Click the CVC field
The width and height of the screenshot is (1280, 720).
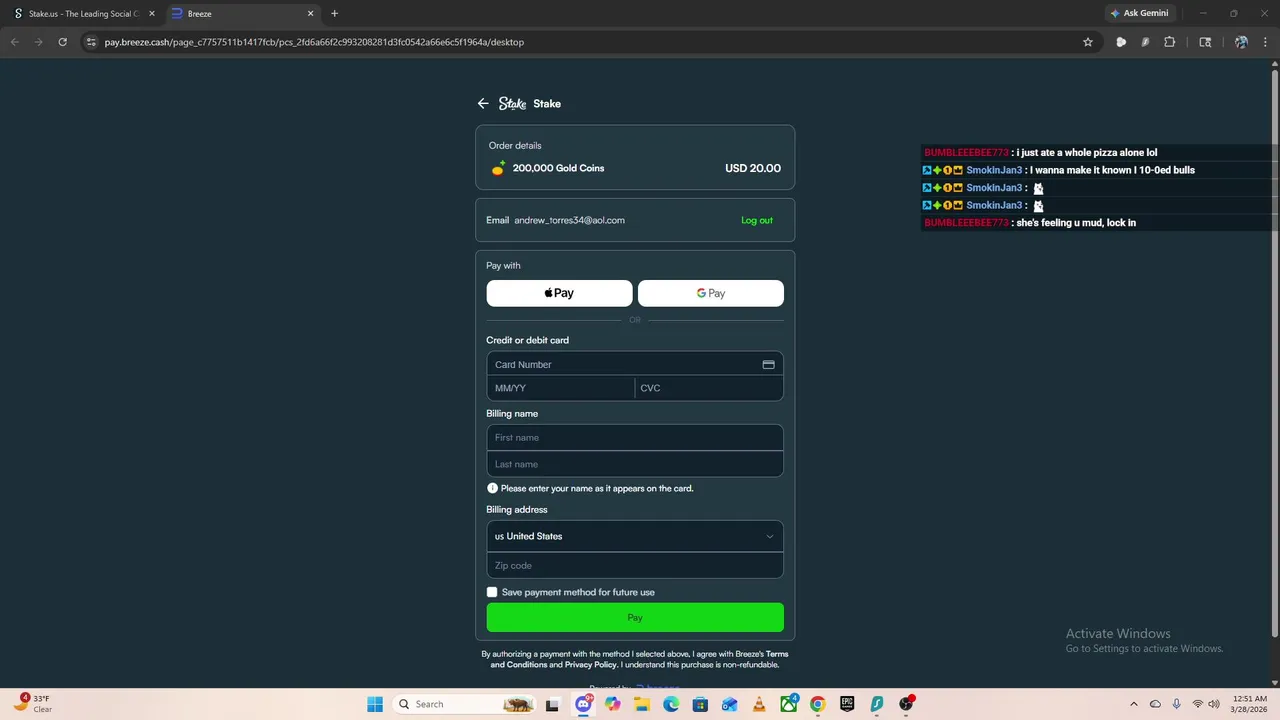click(709, 388)
